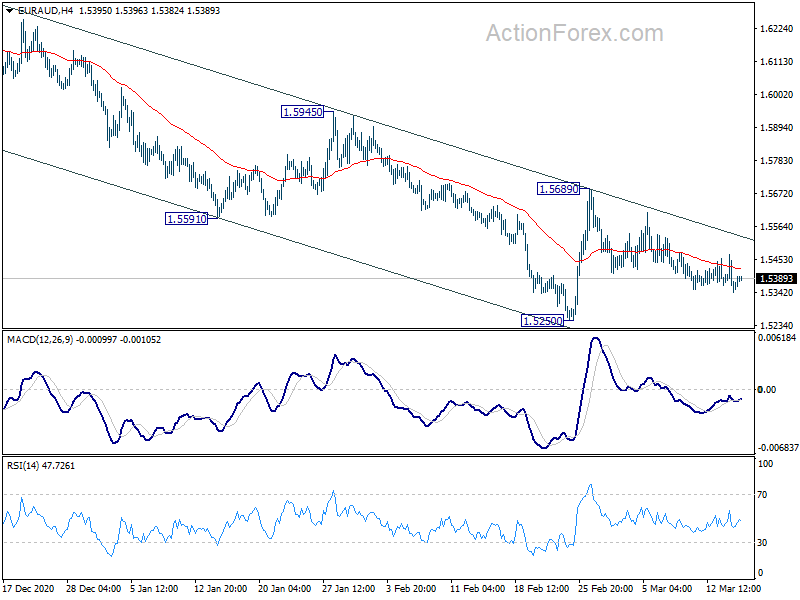Image resolution: width=800 pixels, height=600 pixels.
Task: Click the 12 Mar 12:00 date label
Action: tap(733, 588)
